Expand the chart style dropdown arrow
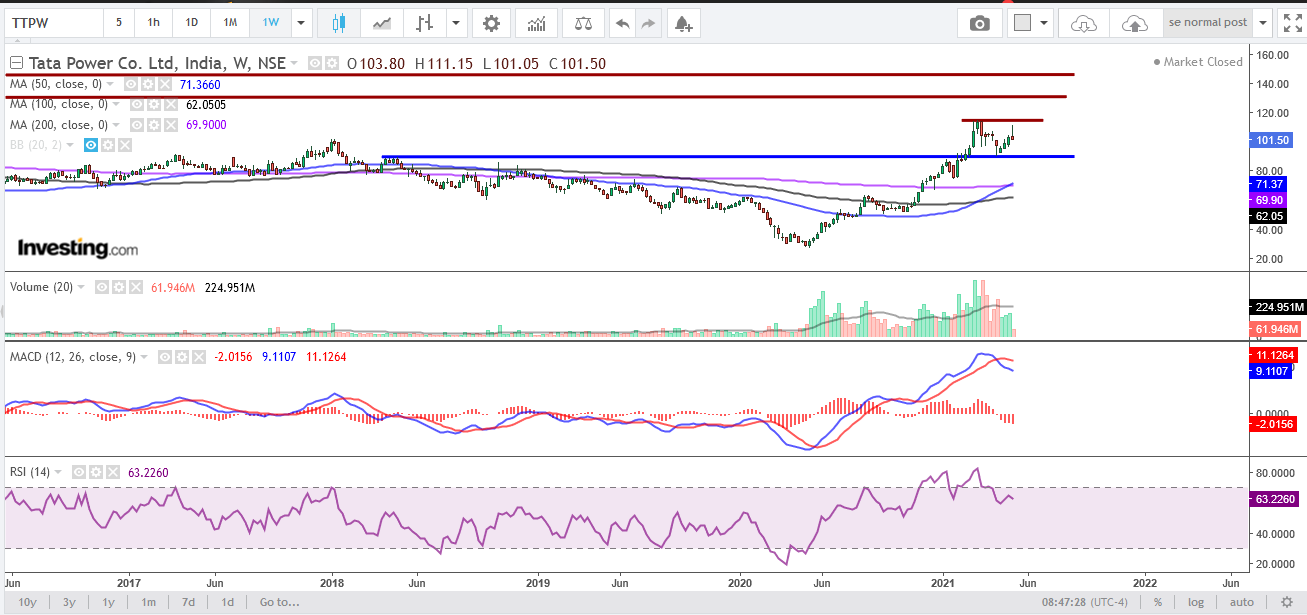Image resolution: width=1307 pixels, height=615 pixels. (x=457, y=22)
